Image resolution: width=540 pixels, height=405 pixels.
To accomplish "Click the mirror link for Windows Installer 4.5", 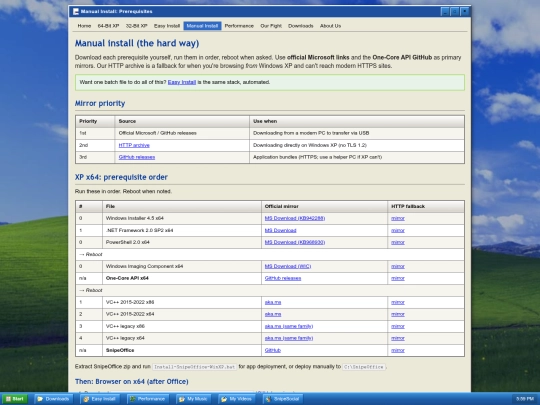I will 398,218.
